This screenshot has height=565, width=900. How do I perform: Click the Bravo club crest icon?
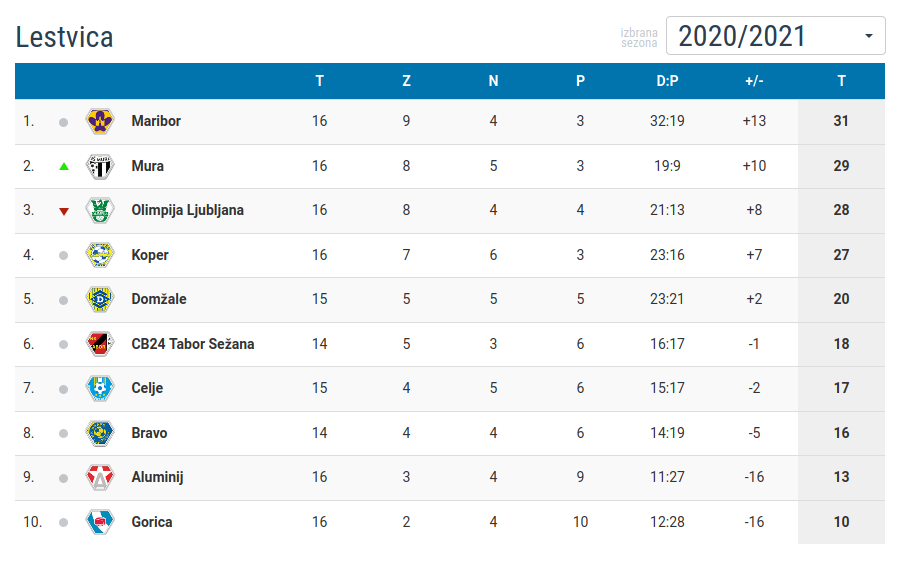tap(99, 433)
